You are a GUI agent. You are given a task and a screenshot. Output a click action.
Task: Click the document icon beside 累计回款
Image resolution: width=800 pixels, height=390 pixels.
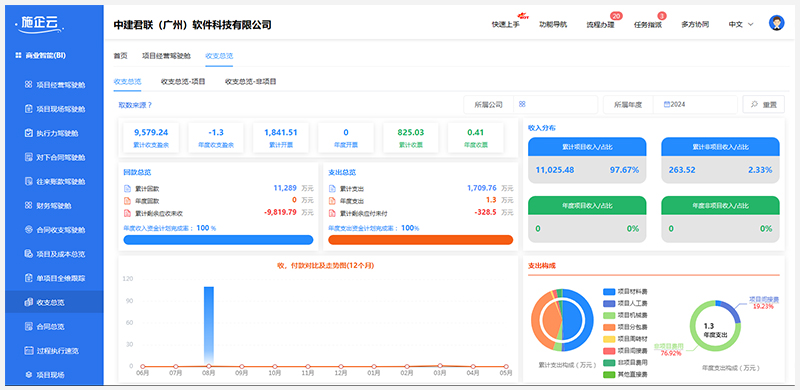[x=128, y=189]
